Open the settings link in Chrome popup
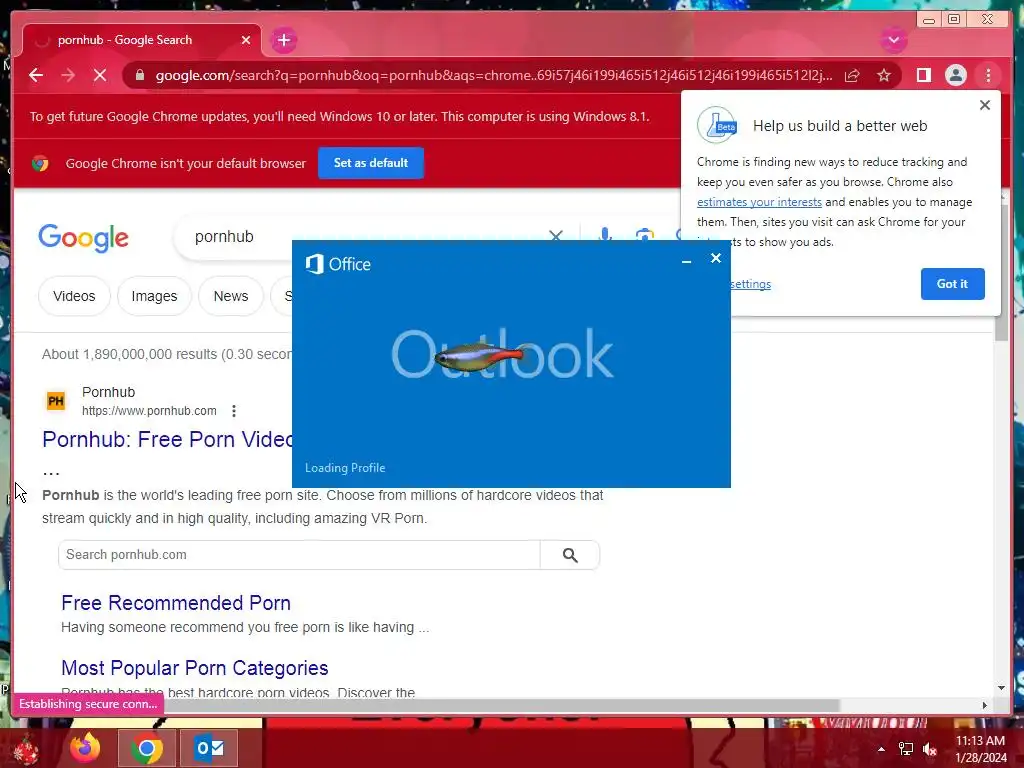1024x768 pixels. click(750, 284)
